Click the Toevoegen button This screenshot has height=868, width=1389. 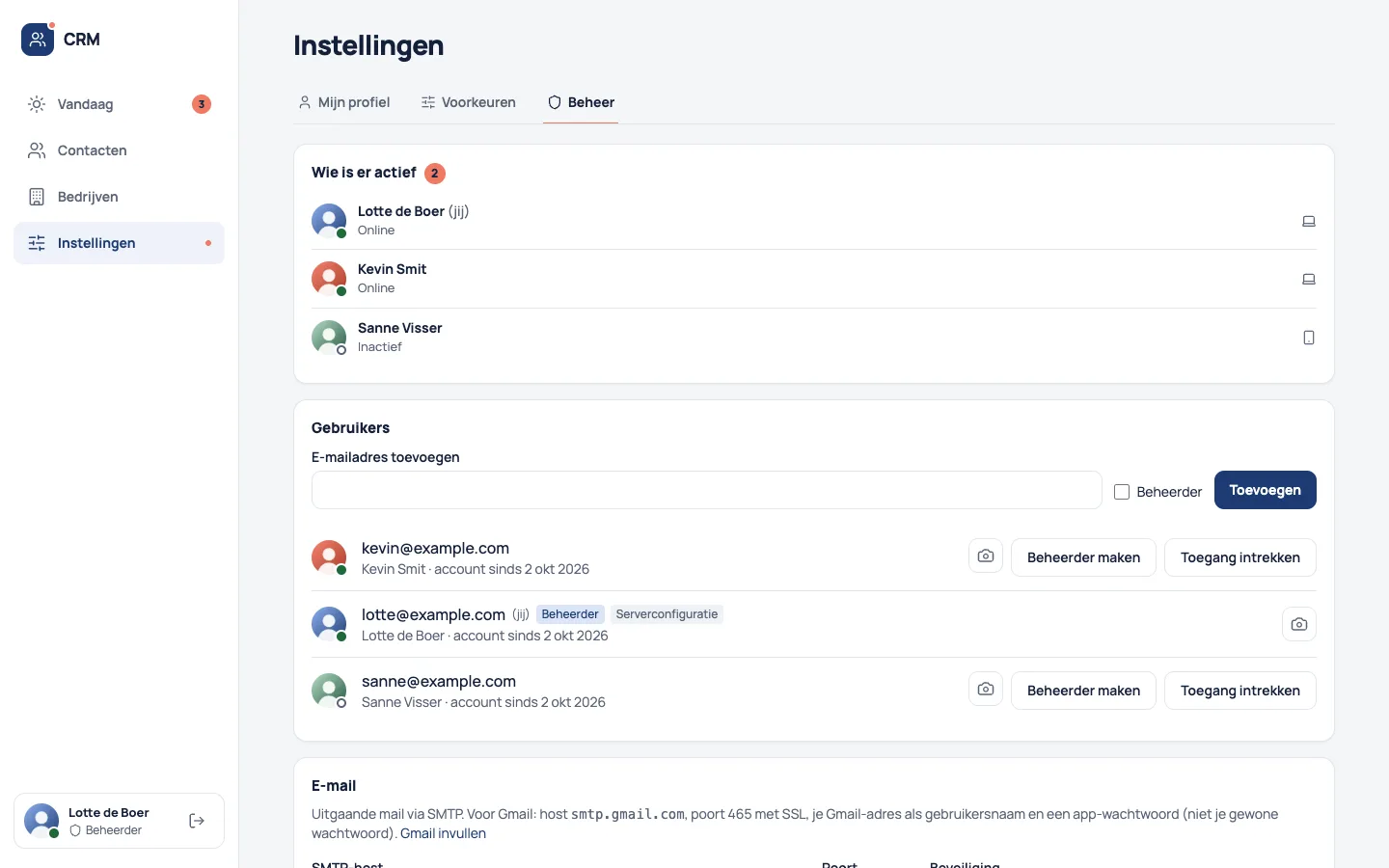1266,490
